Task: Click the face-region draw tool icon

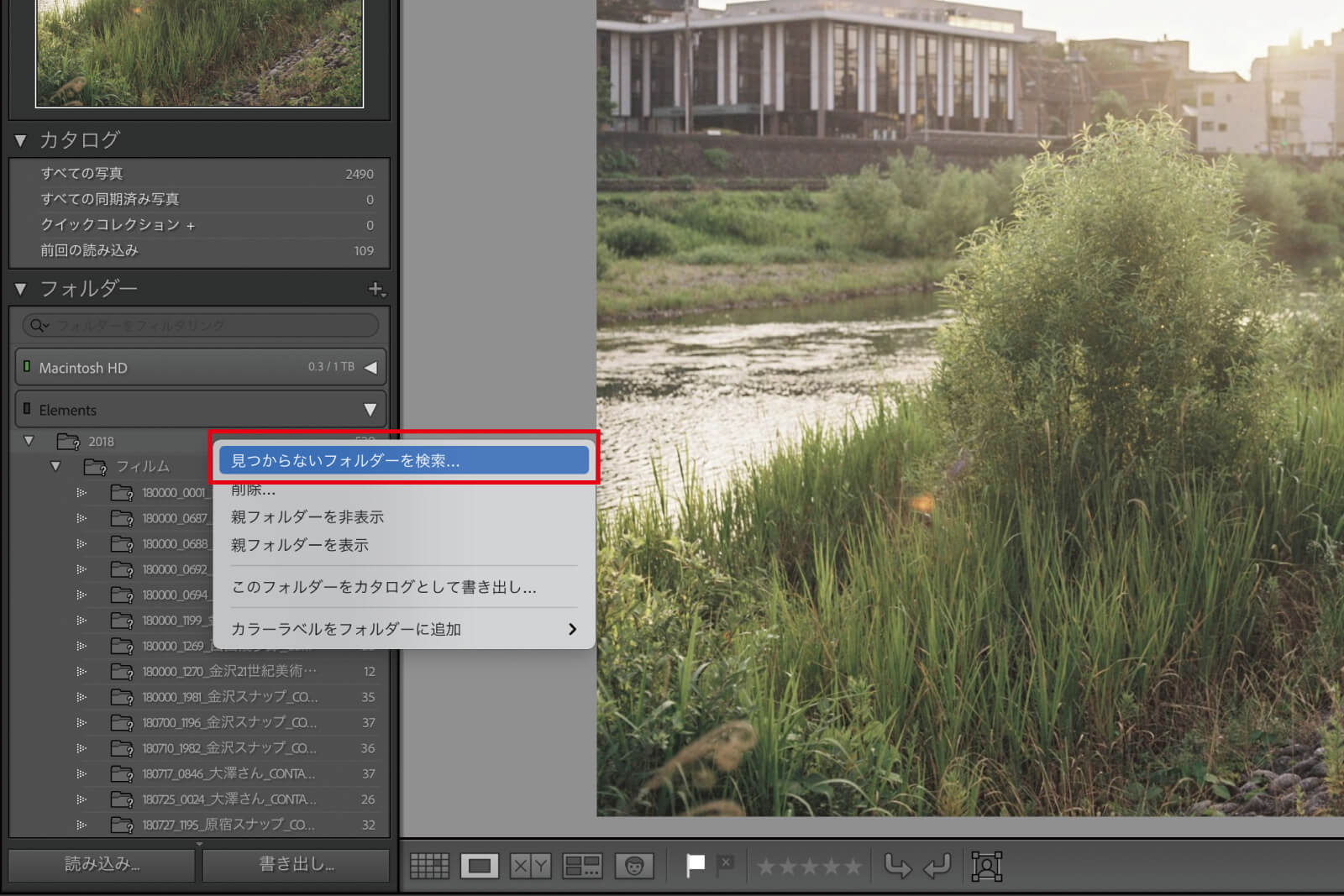Action: pos(987,866)
